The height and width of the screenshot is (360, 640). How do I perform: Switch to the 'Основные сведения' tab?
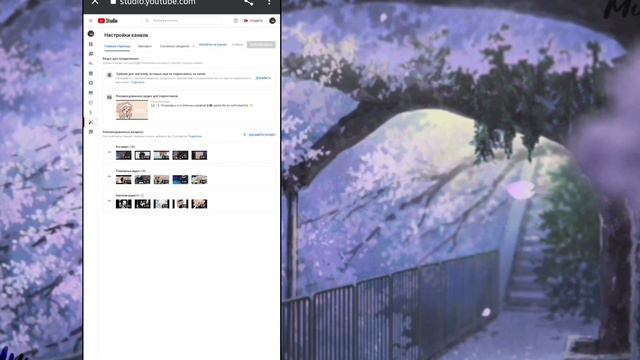pyautogui.click(x=175, y=46)
